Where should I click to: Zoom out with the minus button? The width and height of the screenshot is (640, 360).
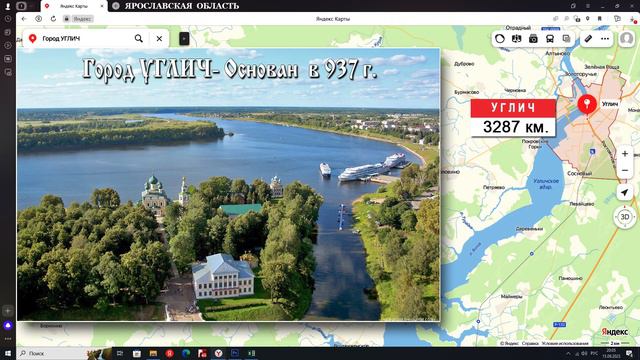coord(625,170)
